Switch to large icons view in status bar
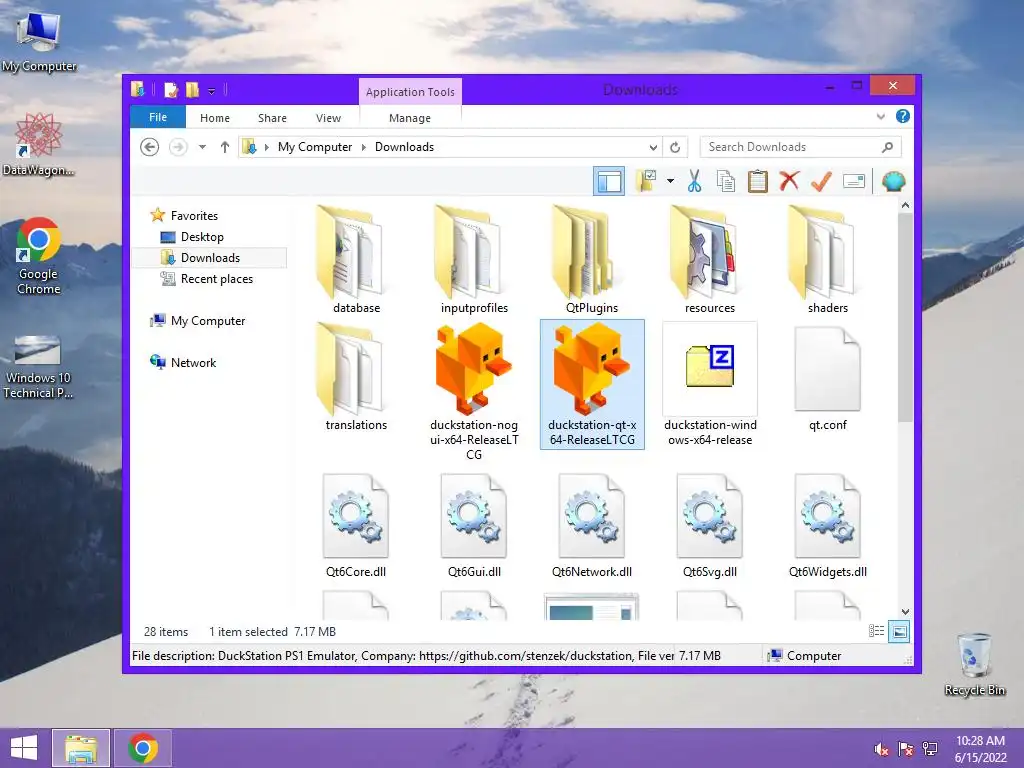 point(899,631)
